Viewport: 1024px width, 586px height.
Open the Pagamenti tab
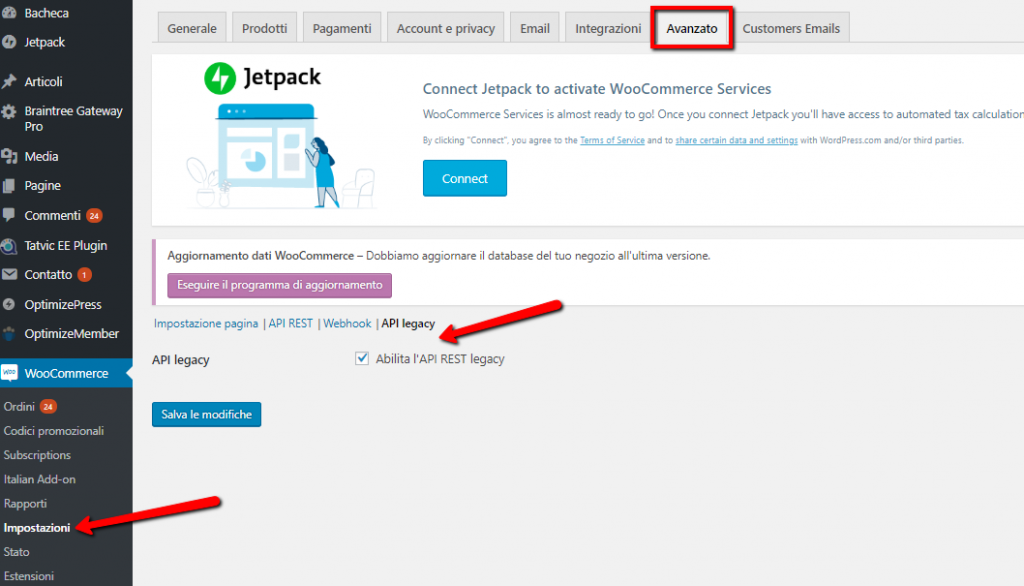click(342, 28)
